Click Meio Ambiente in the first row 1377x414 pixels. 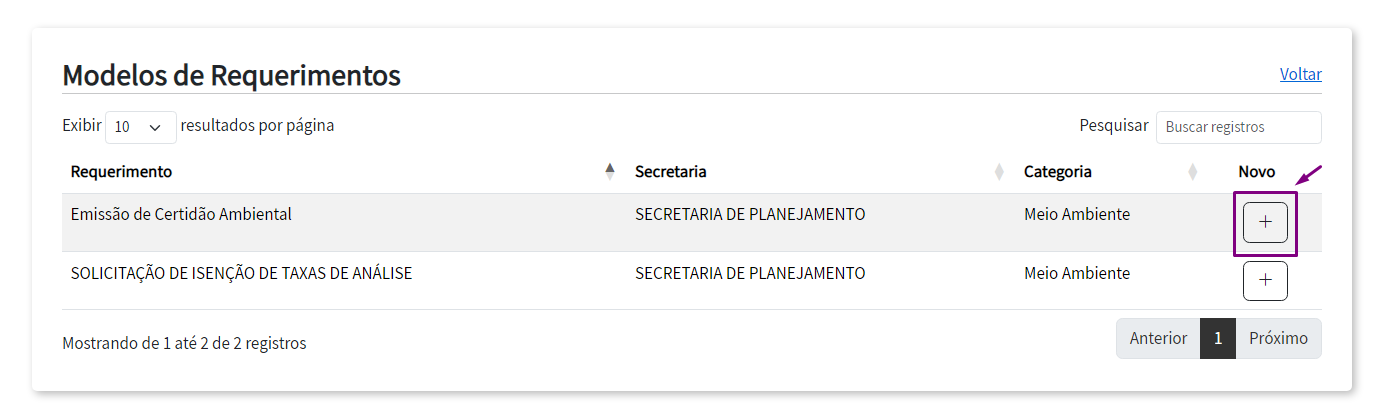point(1076,214)
